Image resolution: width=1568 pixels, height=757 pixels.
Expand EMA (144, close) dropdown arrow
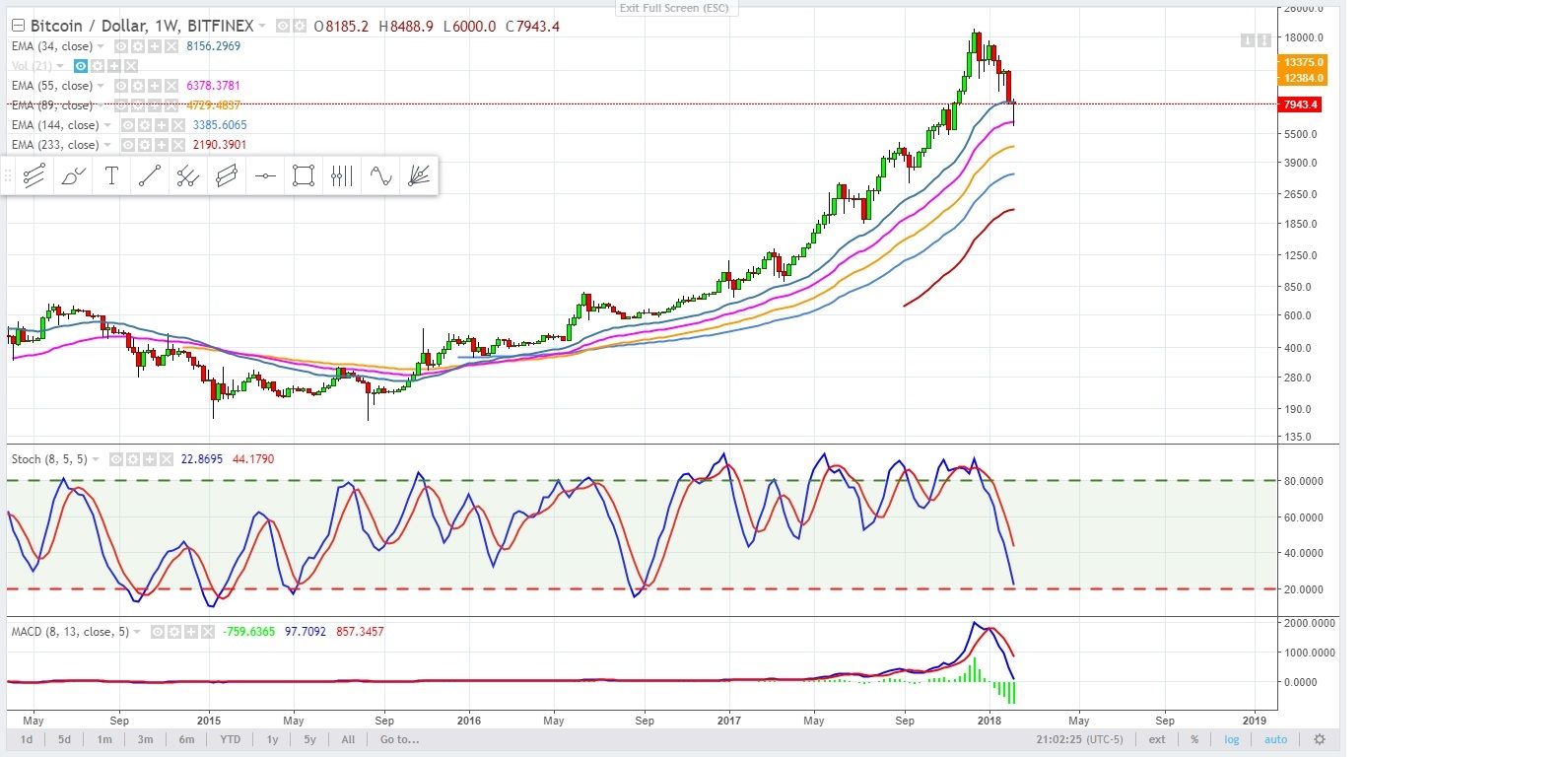pos(107,125)
